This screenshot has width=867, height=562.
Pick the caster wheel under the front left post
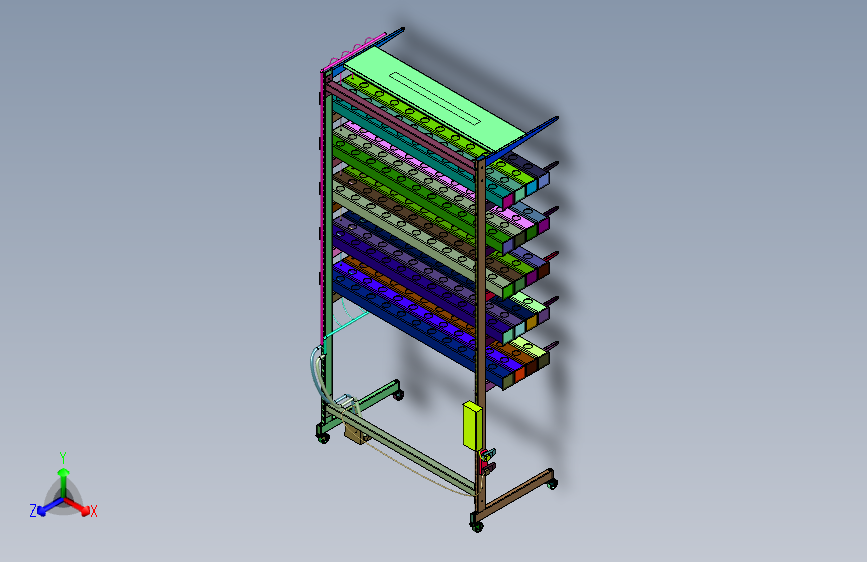tap(323, 438)
